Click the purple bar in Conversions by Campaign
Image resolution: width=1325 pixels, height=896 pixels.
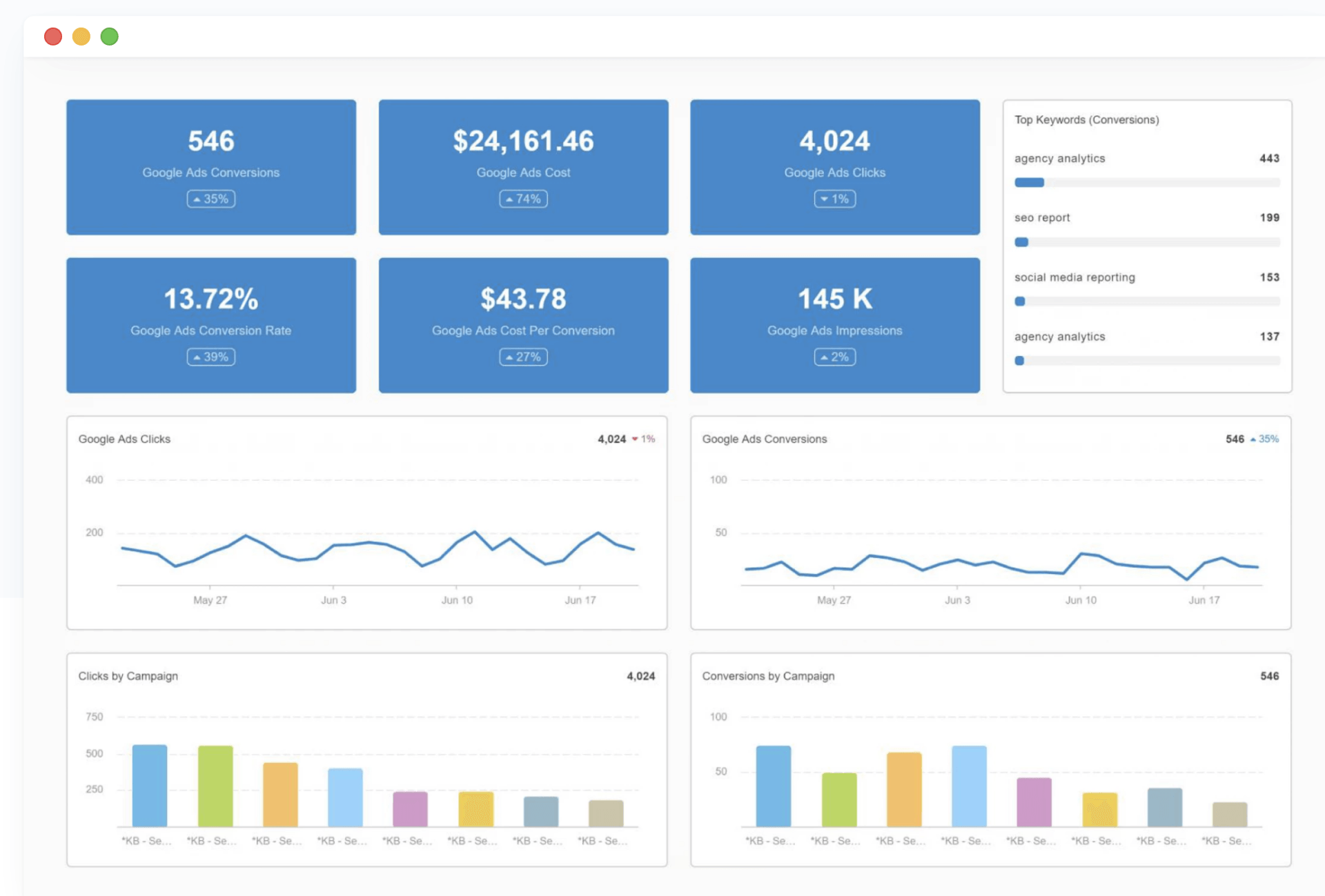(1034, 802)
